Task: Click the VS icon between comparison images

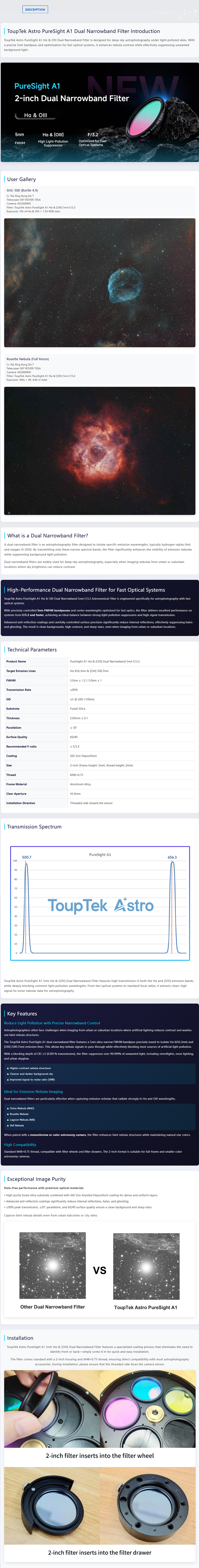Action: (x=99, y=1270)
